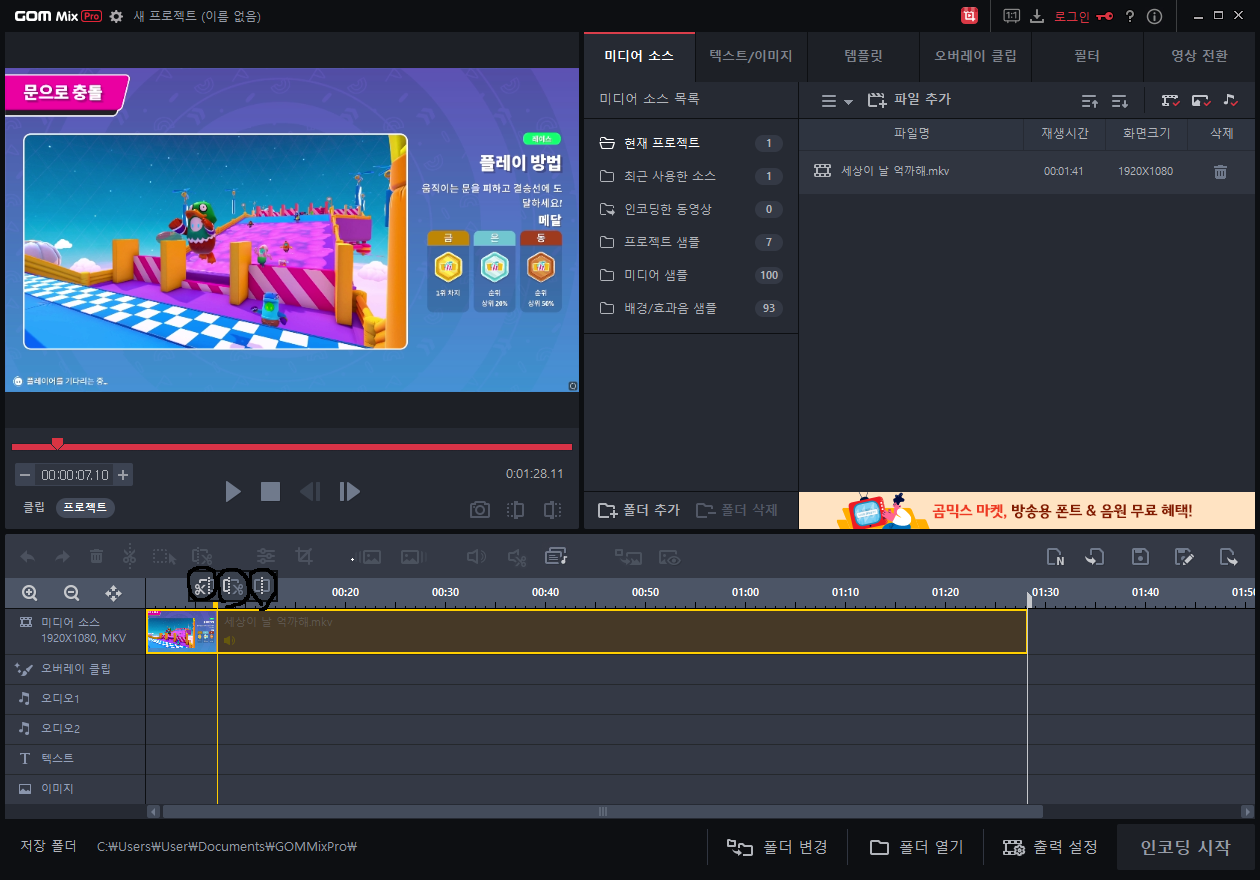
Task: Open help question mark icon
Action: tap(1130, 16)
